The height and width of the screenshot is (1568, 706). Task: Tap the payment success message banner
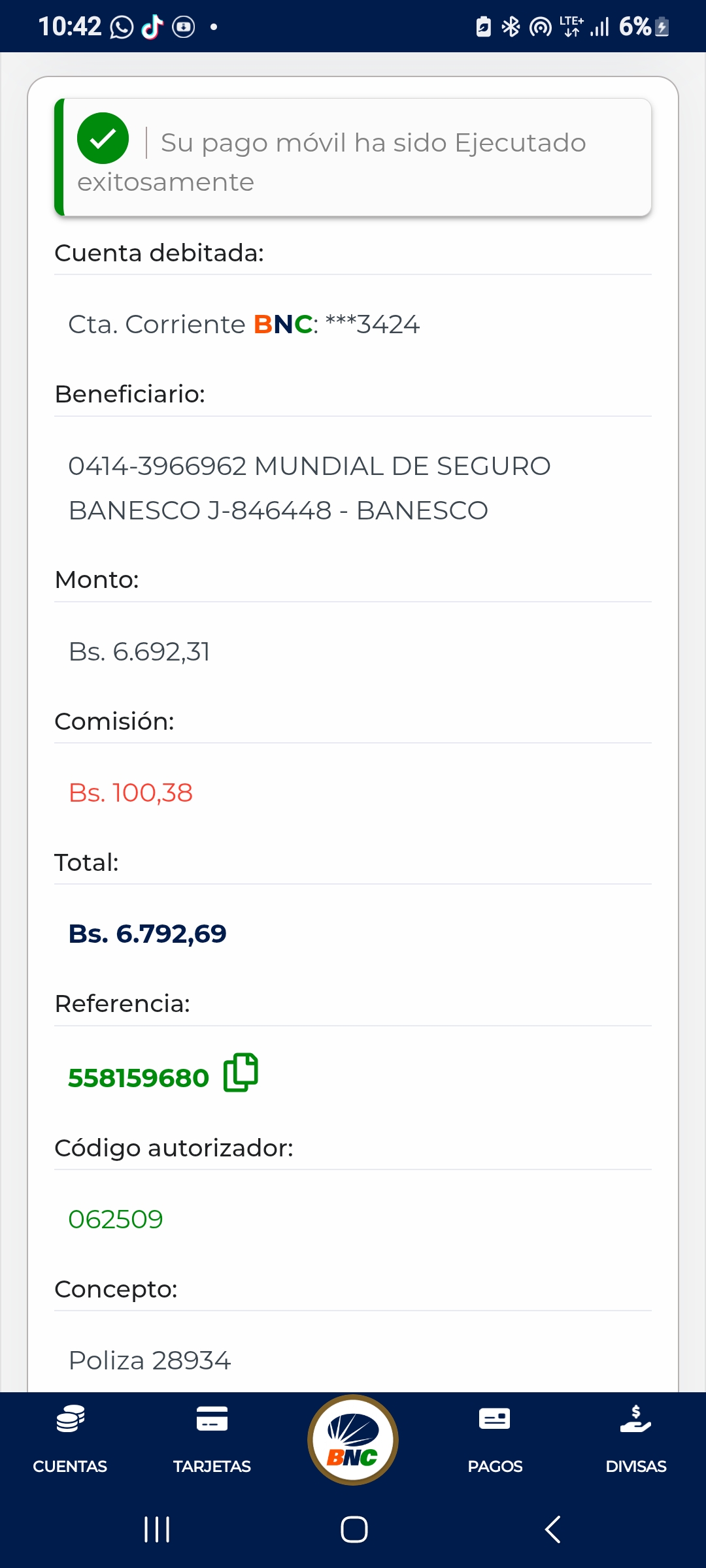coord(353,157)
